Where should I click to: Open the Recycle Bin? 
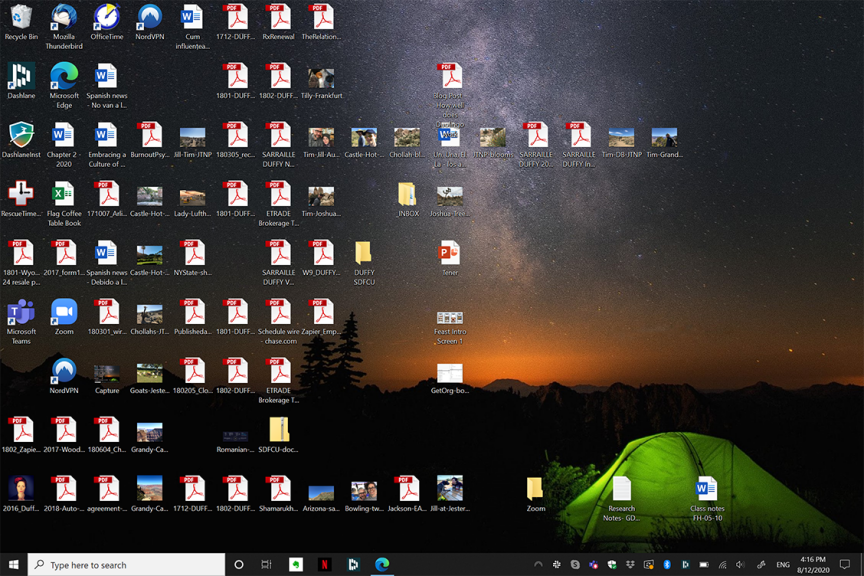21,18
